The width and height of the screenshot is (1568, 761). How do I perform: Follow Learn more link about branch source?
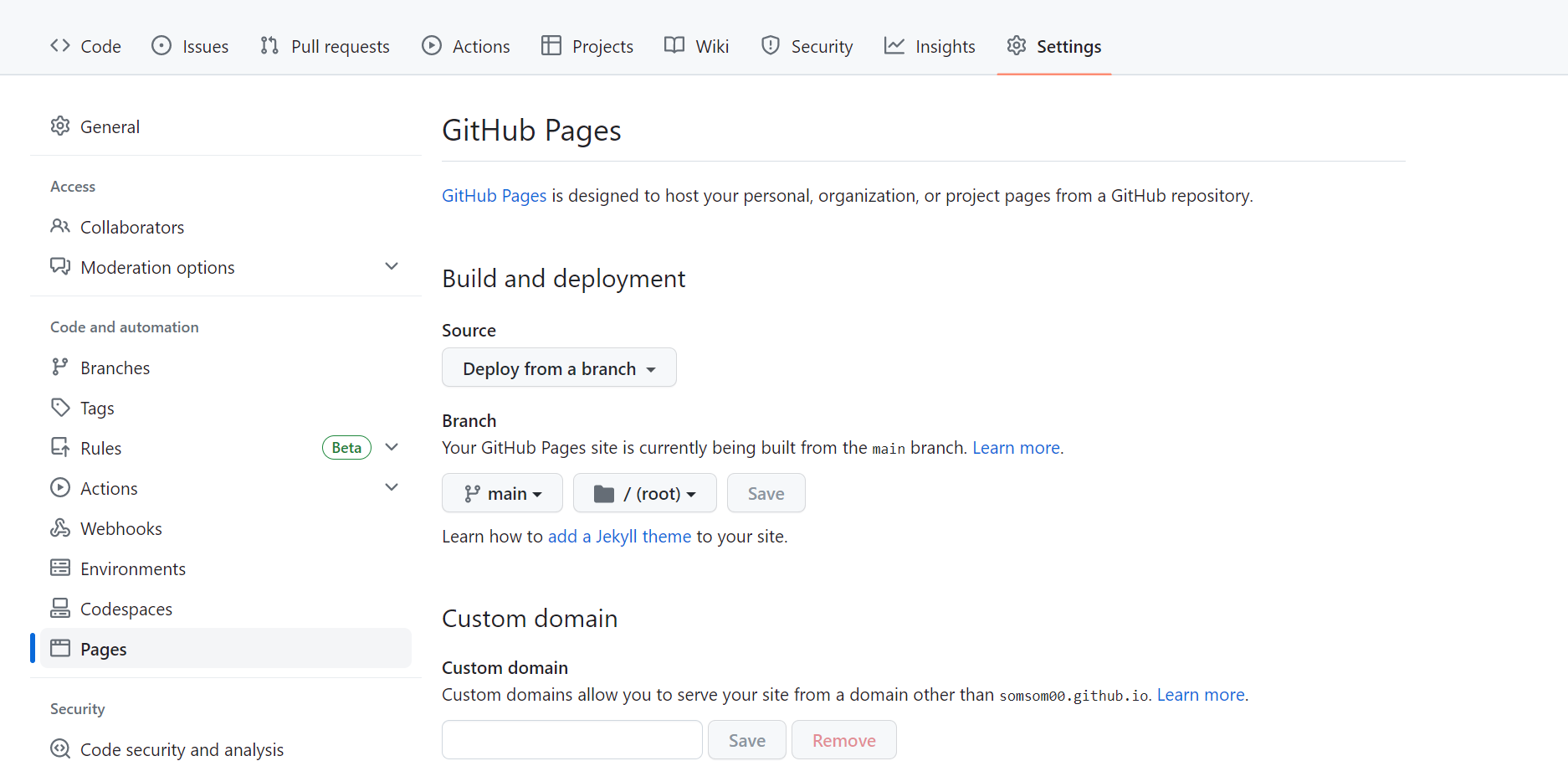[1016, 447]
